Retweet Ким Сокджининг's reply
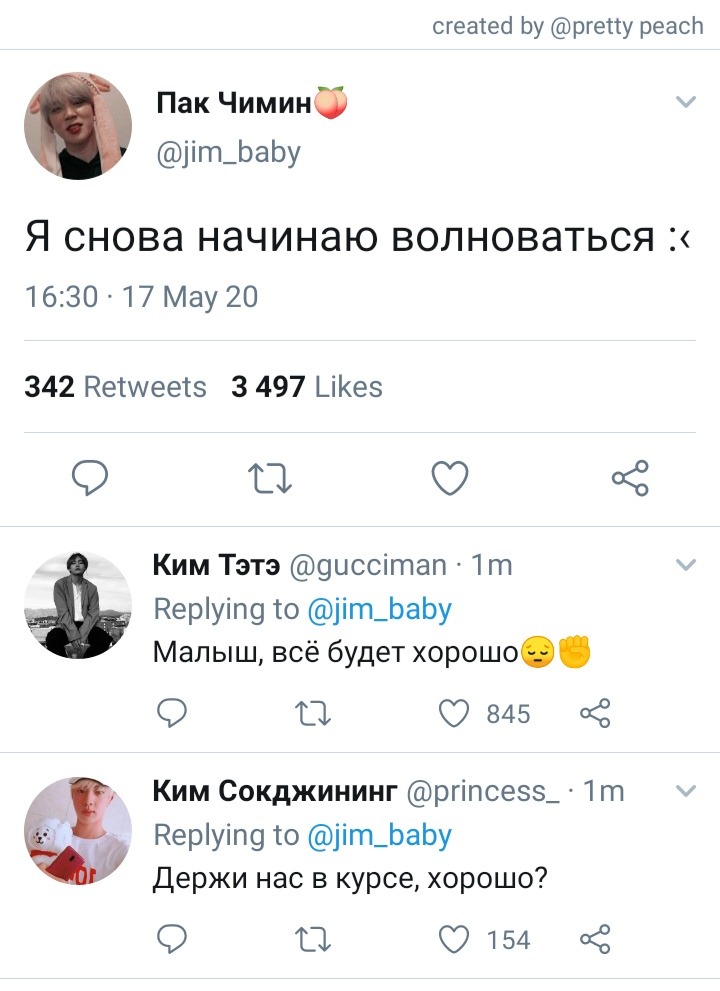The height and width of the screenshot is (991, 720). (x=314, y=940)
